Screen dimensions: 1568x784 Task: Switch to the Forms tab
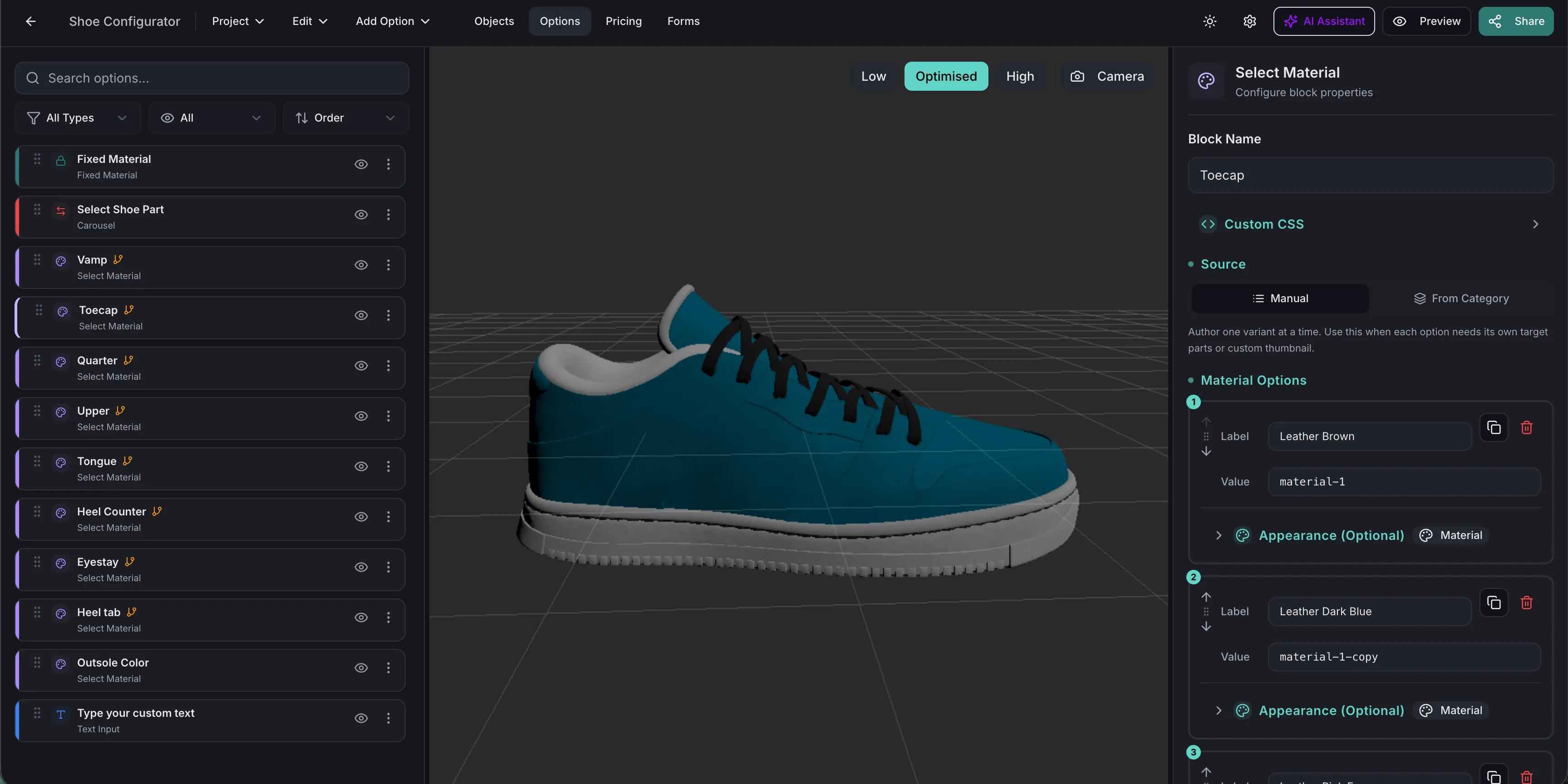tap(683, 21)
